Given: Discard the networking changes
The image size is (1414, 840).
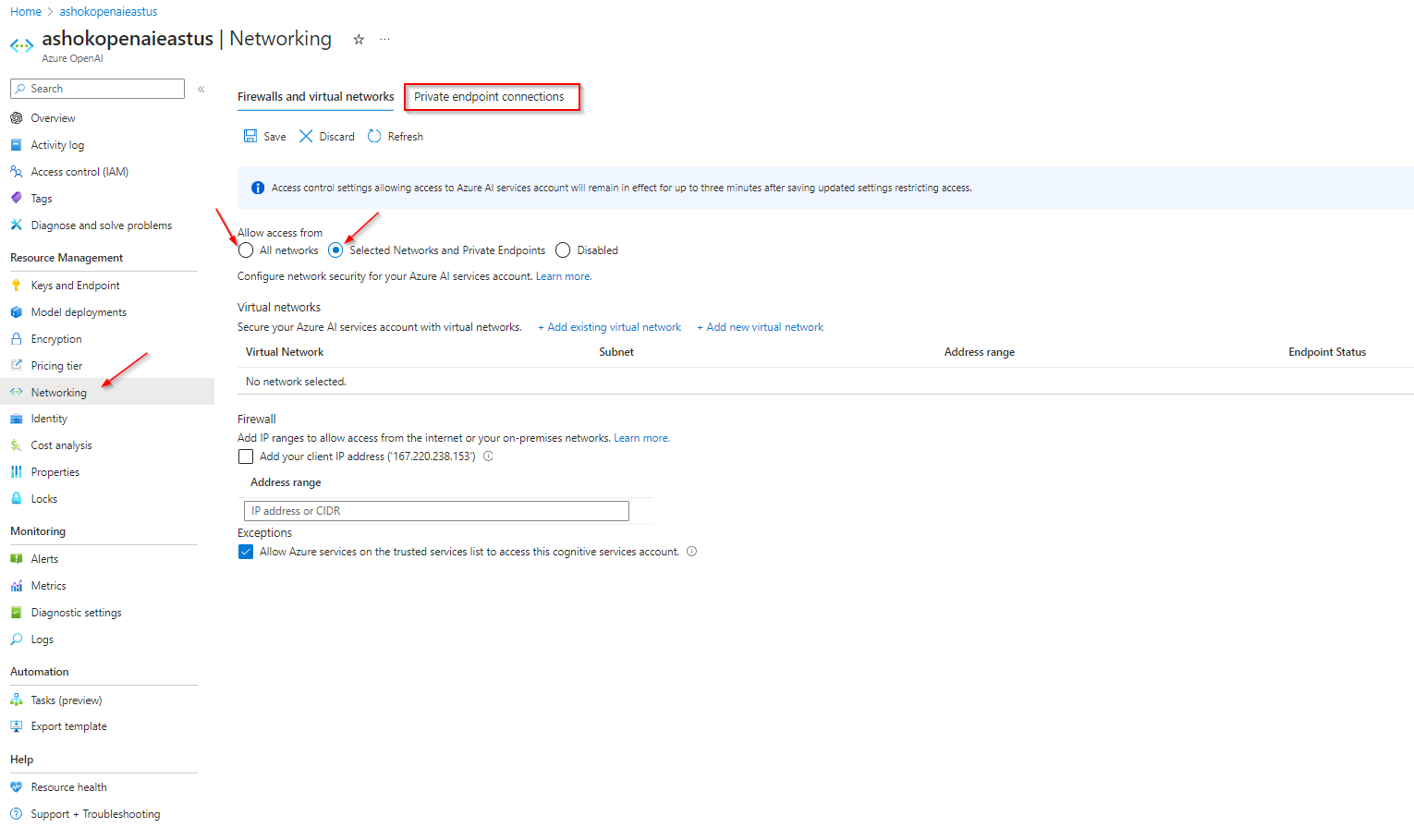Looking at the screenshot, I should pyautogui.click(x=327, y=137).
